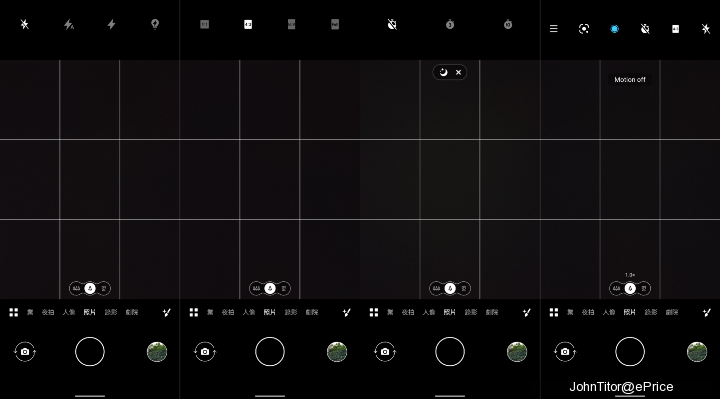The image size is (720, 399).
Task: Open the modes grid in timer options screen
Action: (x=374, y=312)
